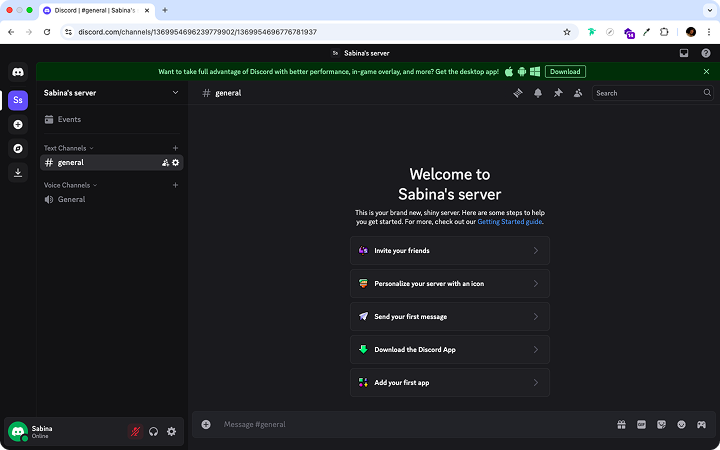Open help question mark icon
Image resolution: width=720 pixels, height=450 pixels.
click(706, 53)
